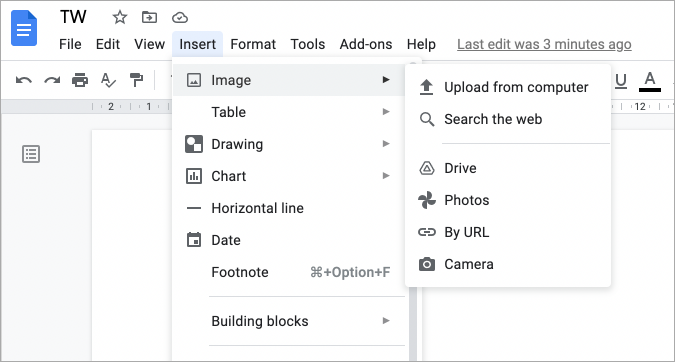Open the Tools menu
Image resolution: width=675 pixels, height=362 pixels.
click(x=308, y=44)
